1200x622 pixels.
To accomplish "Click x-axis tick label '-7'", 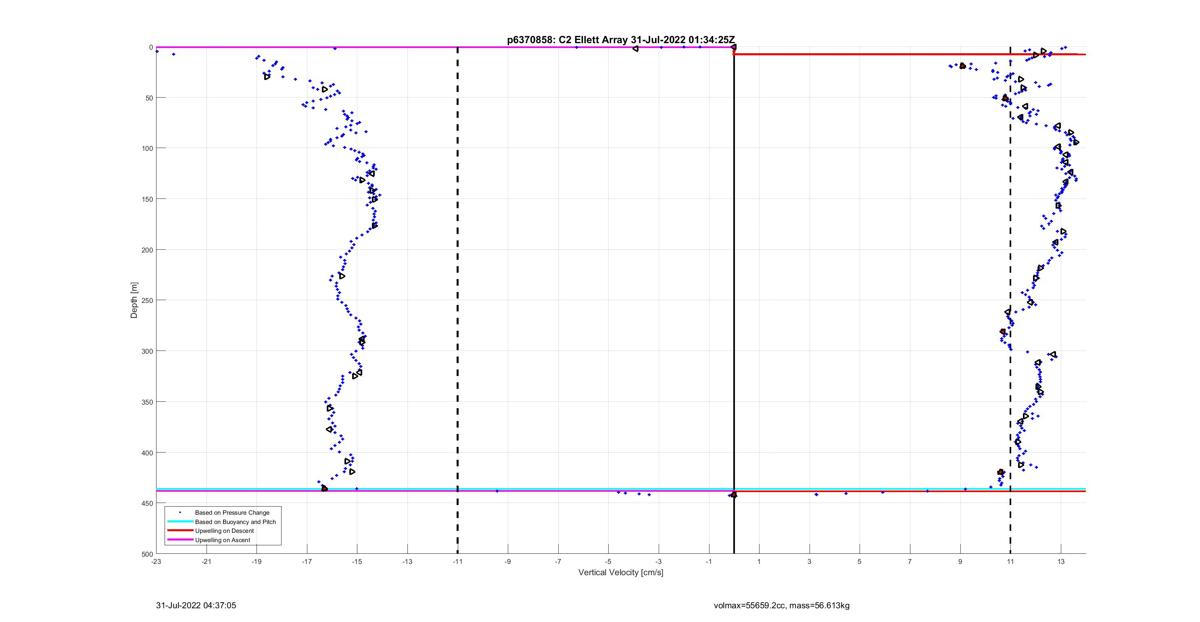I will [558, 562].
